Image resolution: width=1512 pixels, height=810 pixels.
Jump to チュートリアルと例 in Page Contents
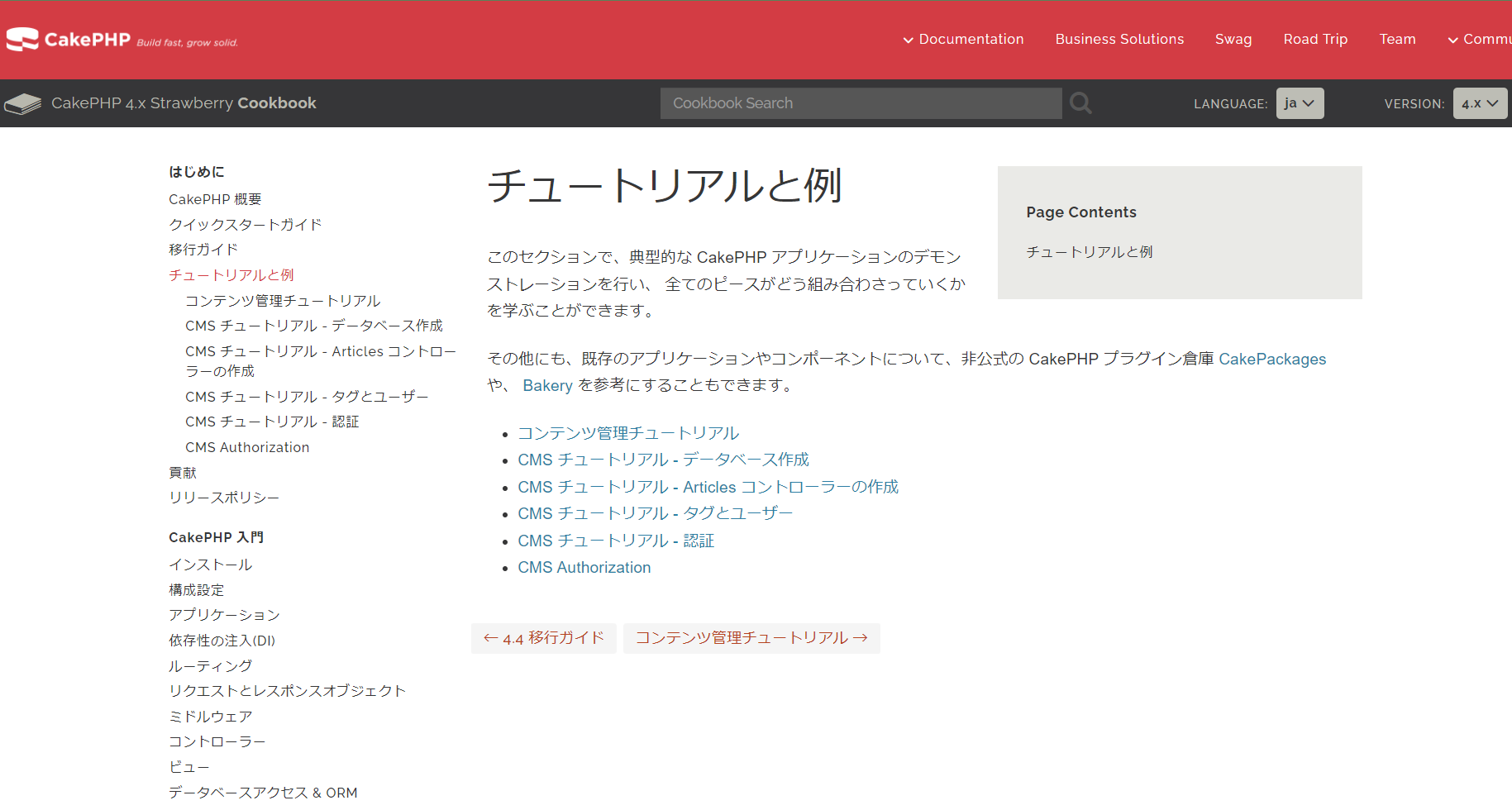(x=1090, y=252)
